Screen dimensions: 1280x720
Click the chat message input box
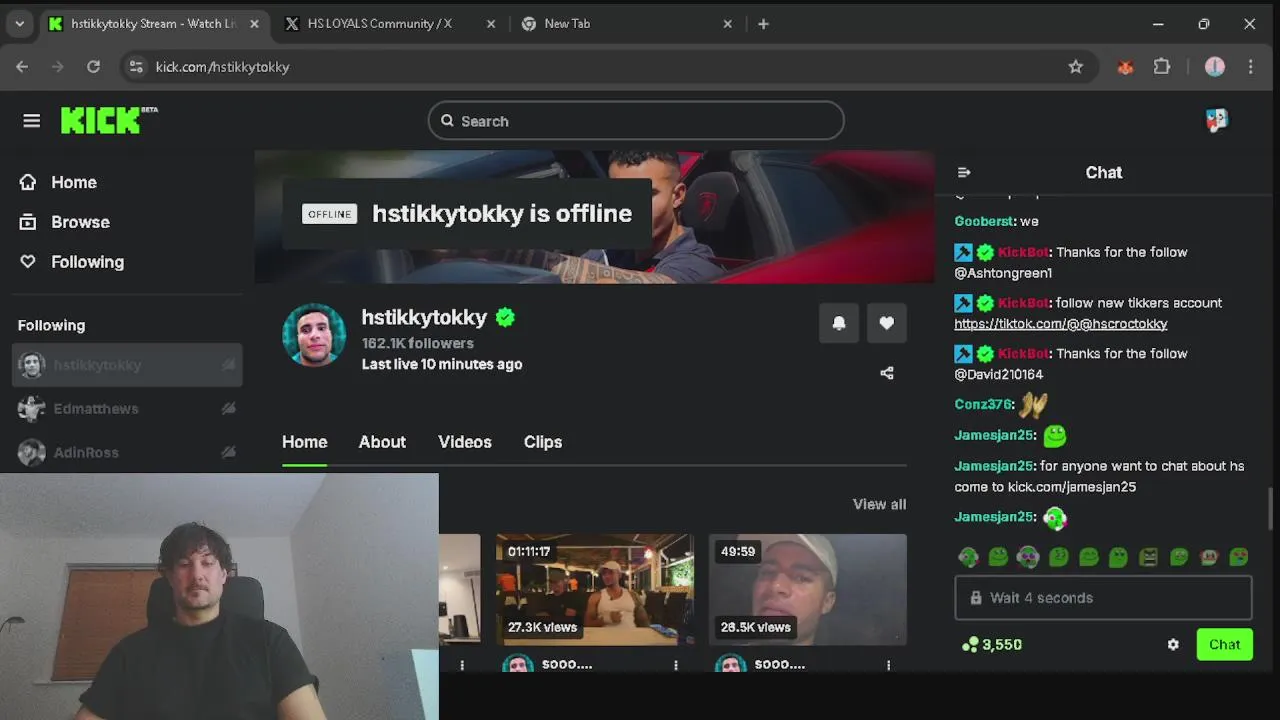coord(1103,598)
